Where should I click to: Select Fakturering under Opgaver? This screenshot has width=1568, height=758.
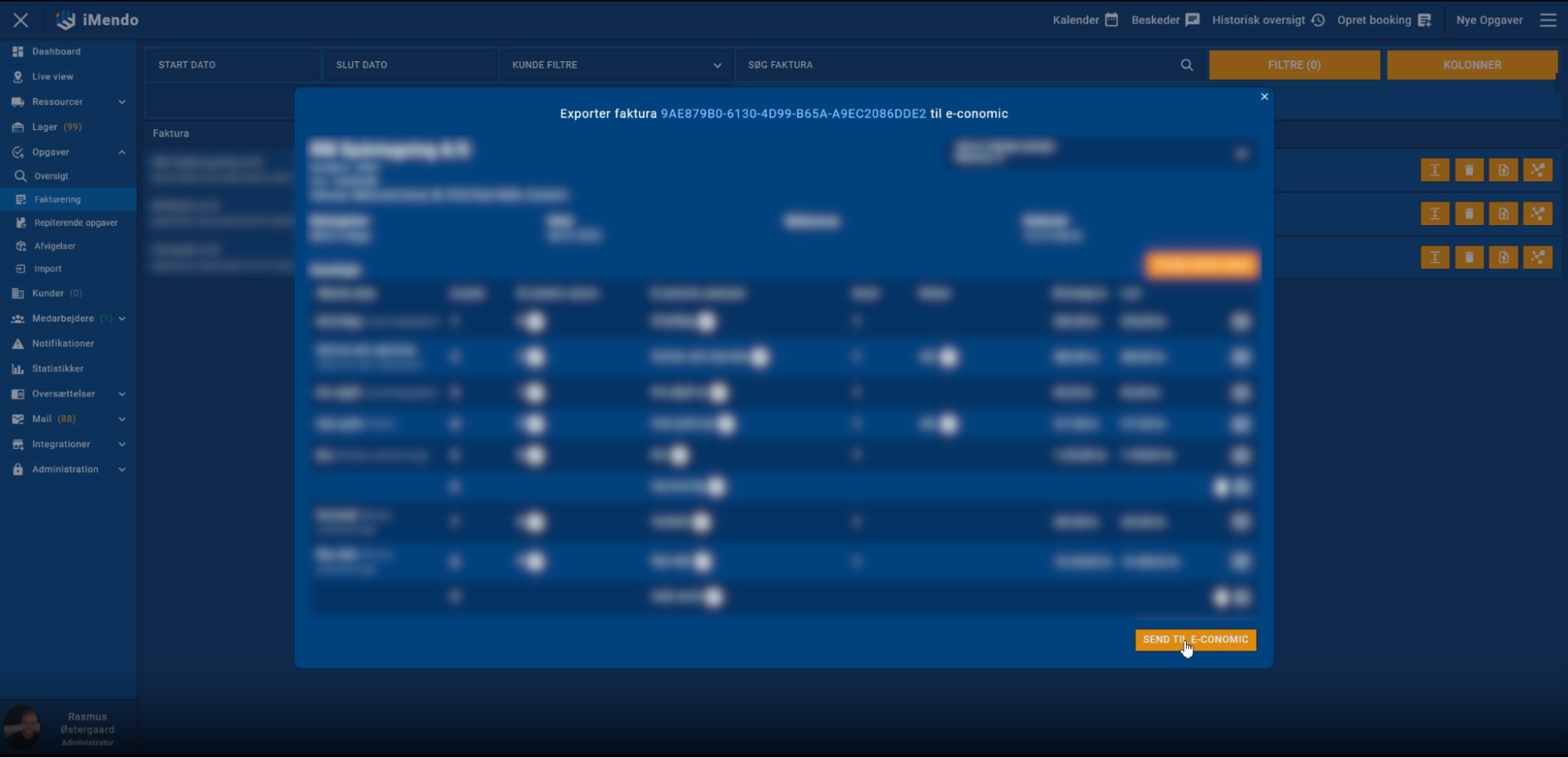tap(57, 199)
